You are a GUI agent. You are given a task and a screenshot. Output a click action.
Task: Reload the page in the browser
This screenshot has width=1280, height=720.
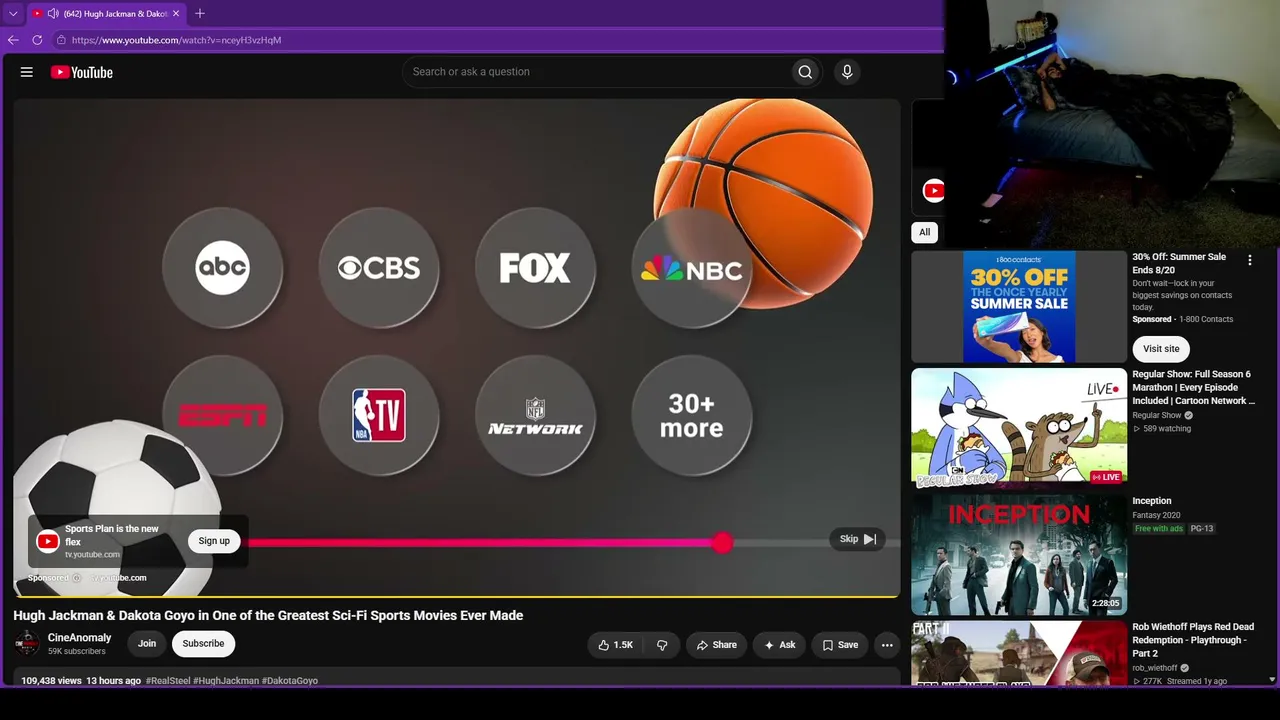point(37,40)
